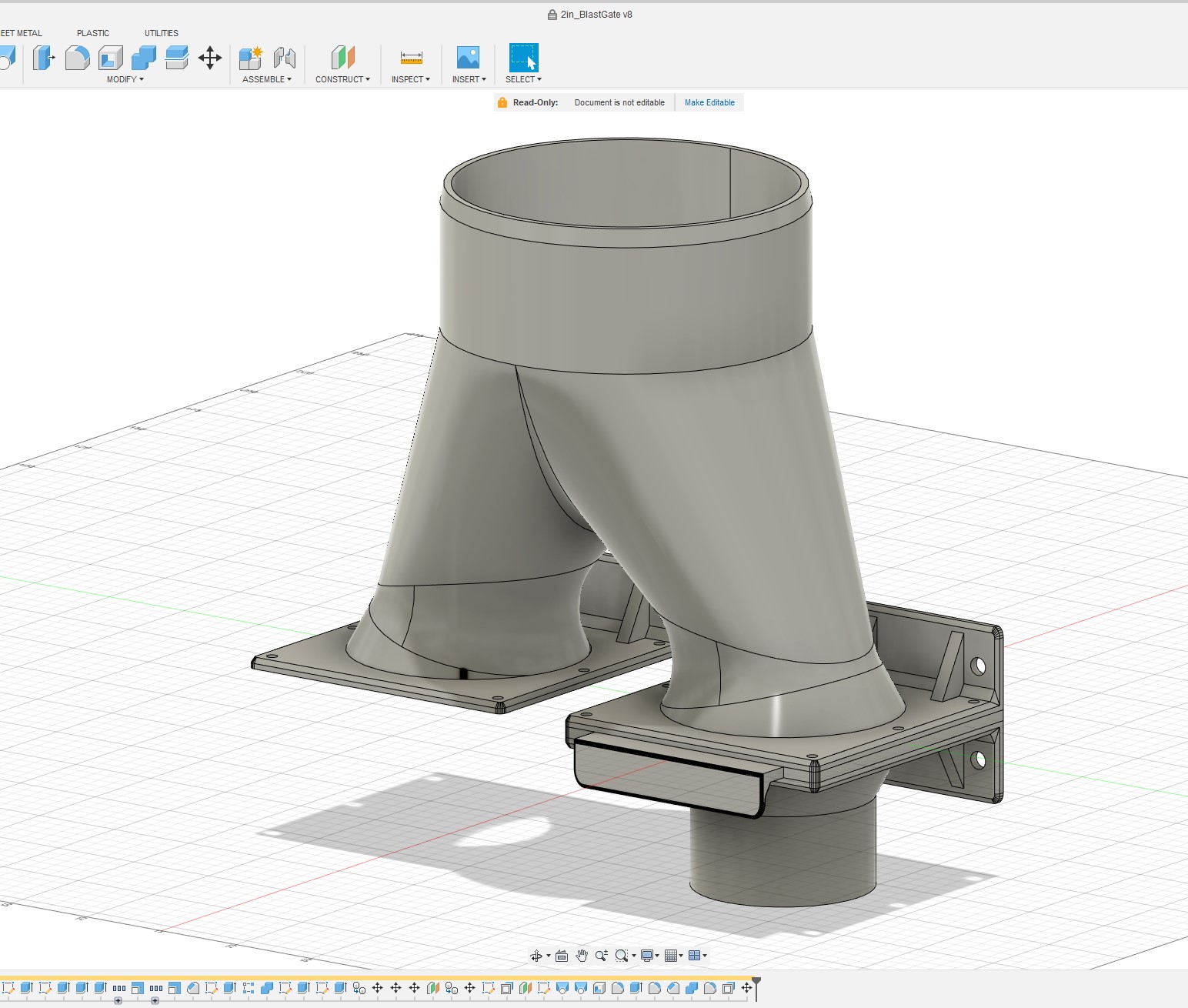Select the Insert Image icon
Image resolution: width=1188 pixels, height=1008 pixels.
click(467, 58)
